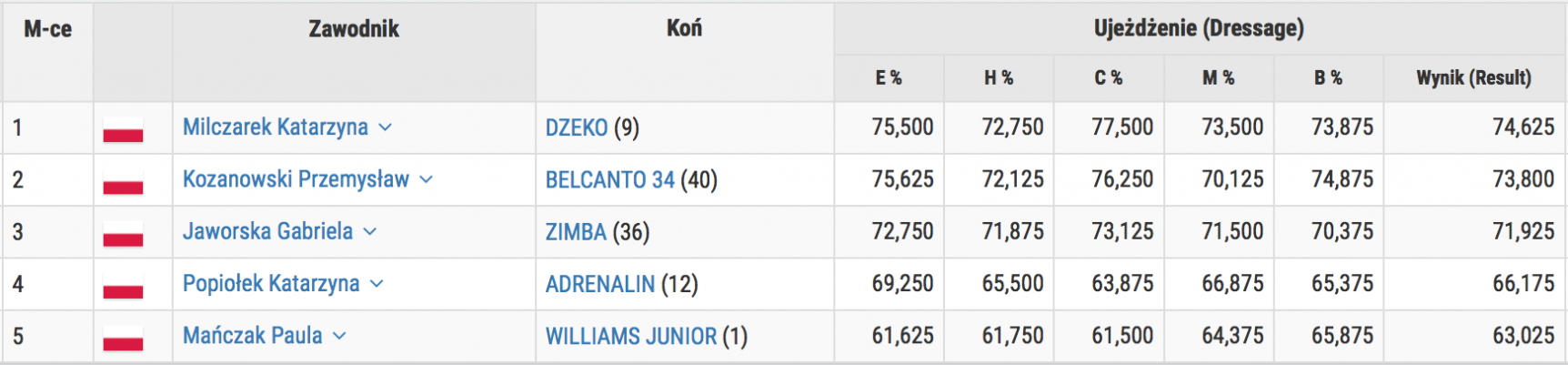Screen dimensions: 1568x365
Task: Follow the ADRENALIN horse link
Action: pyautogui.click(x=599, y=284)
